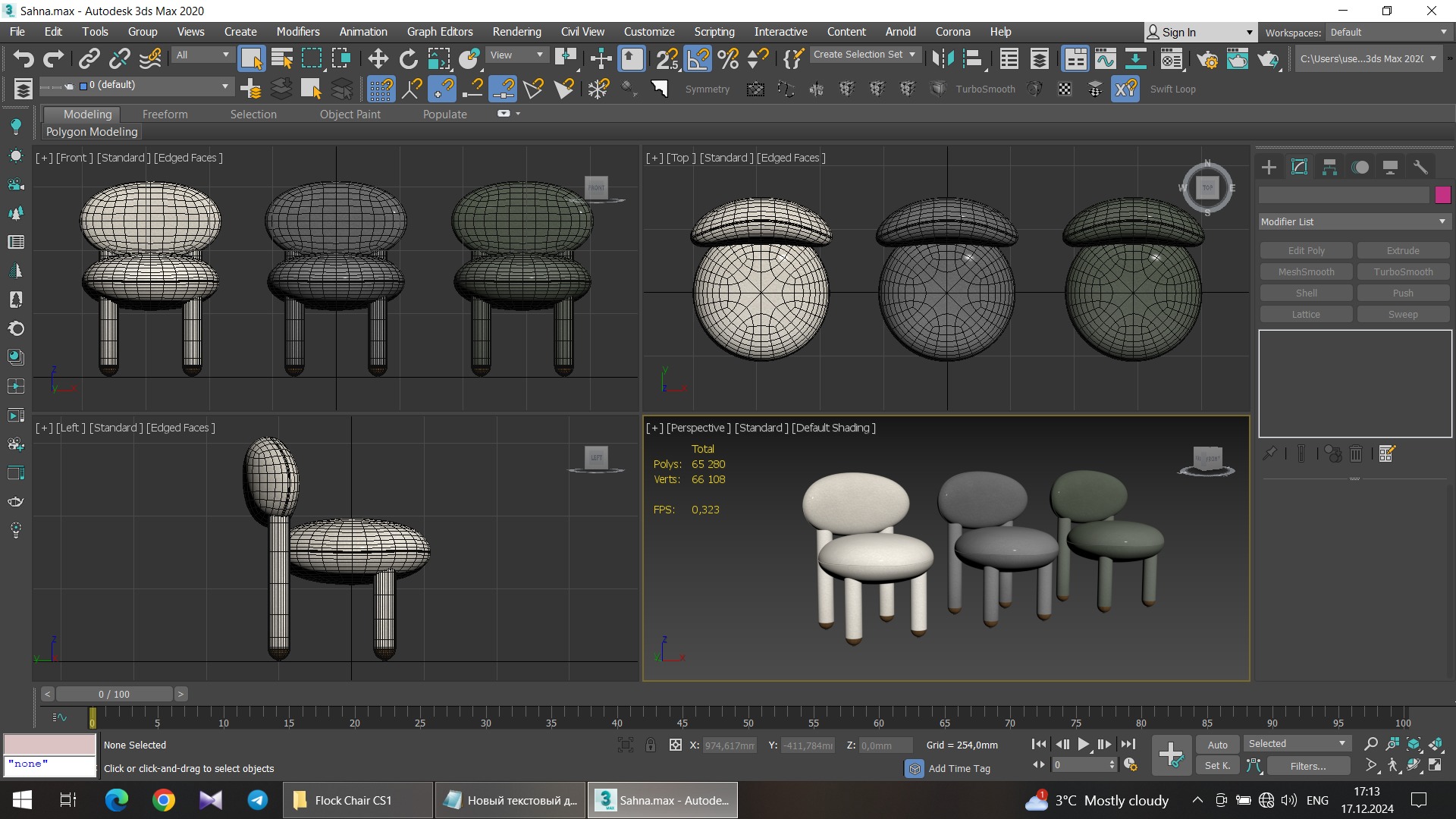Toggle Absolute/Offset transform type-in mode
The height and width of the screenshot is (819, 1456).
[676, 745]
